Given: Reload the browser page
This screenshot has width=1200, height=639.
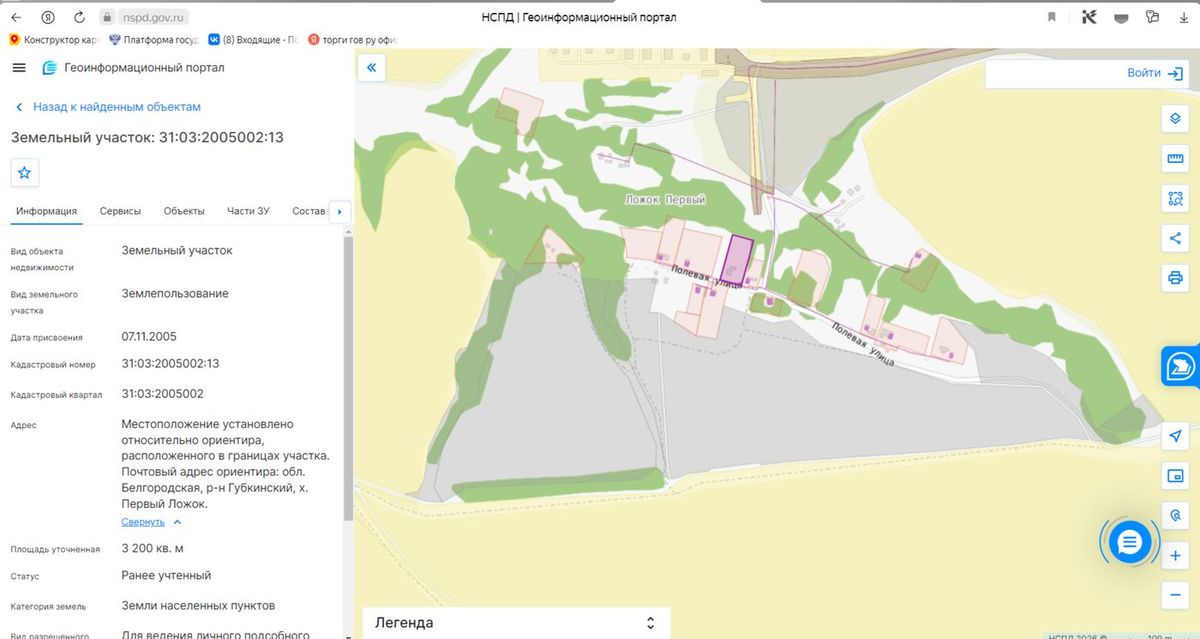Looking at the screenshot, I should (x=79, y=17).
